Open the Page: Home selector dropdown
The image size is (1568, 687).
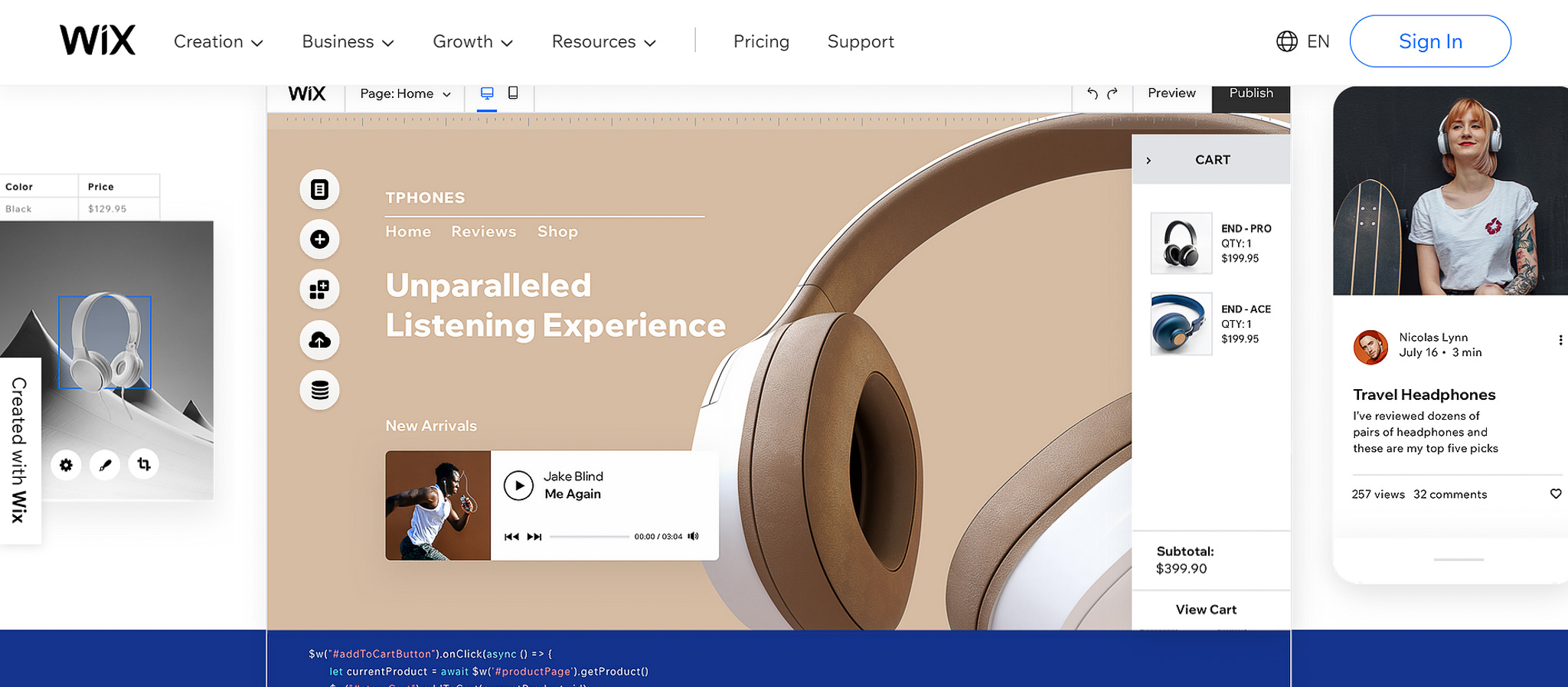pos(405,93)
